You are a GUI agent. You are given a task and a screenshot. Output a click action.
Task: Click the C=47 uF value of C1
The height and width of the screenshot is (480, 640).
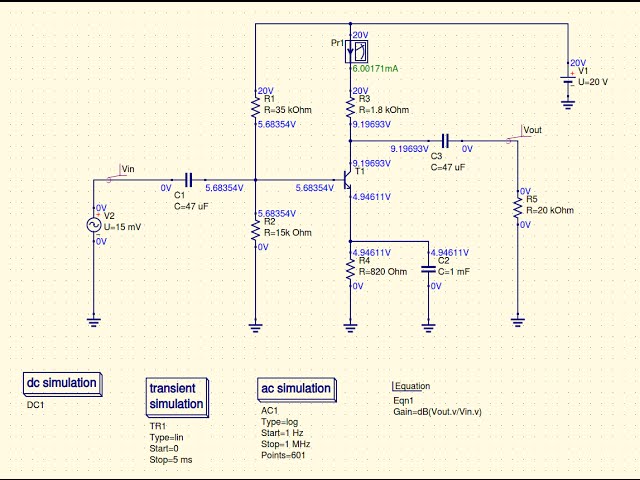[191, 207]
